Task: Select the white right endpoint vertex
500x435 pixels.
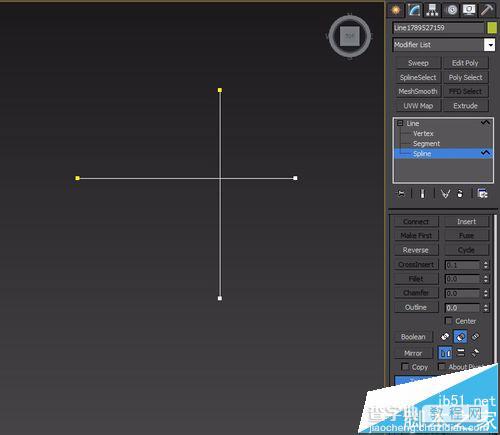Action: [295, 178]
